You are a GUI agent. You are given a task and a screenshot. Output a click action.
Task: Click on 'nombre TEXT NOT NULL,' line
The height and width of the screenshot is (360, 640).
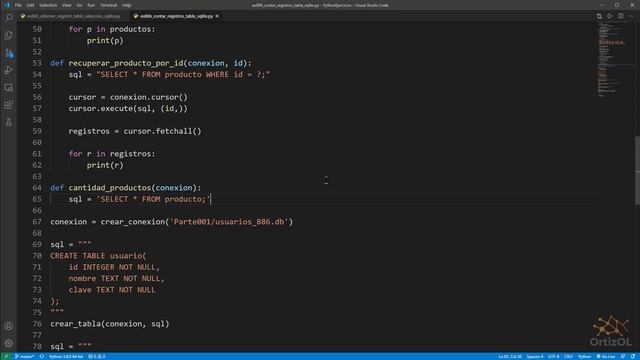click(116, 278)
